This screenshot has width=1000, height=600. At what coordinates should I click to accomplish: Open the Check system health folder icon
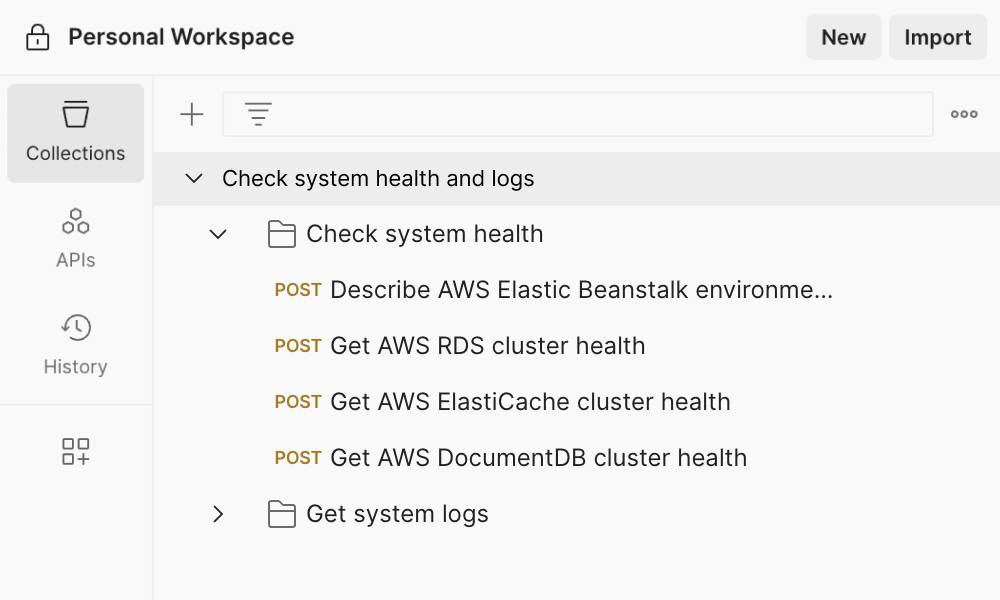pyautogui.click(x=281, y=233)
